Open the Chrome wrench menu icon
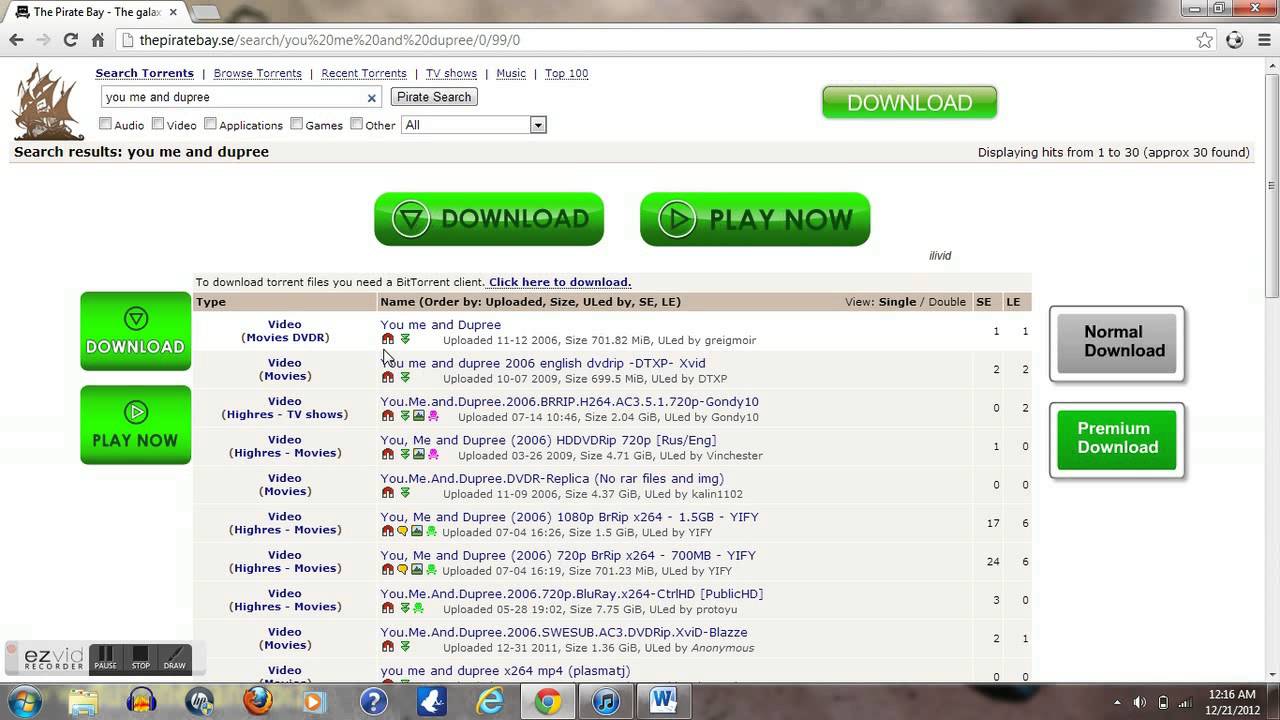 point(1263,40)
